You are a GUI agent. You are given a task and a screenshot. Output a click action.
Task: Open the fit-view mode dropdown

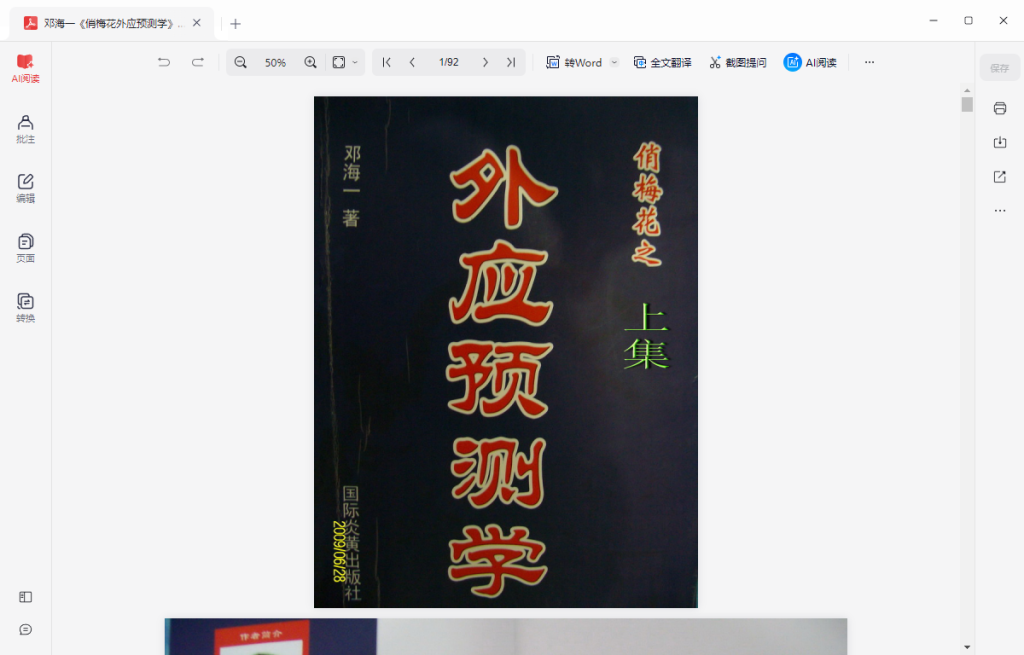(355, 62)
